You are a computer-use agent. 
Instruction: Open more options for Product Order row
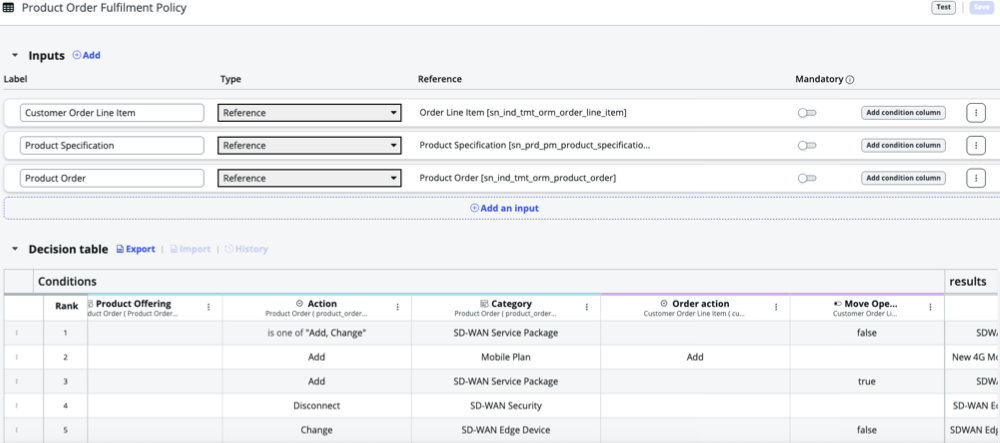pyautogui.click(x=976, y=178)
